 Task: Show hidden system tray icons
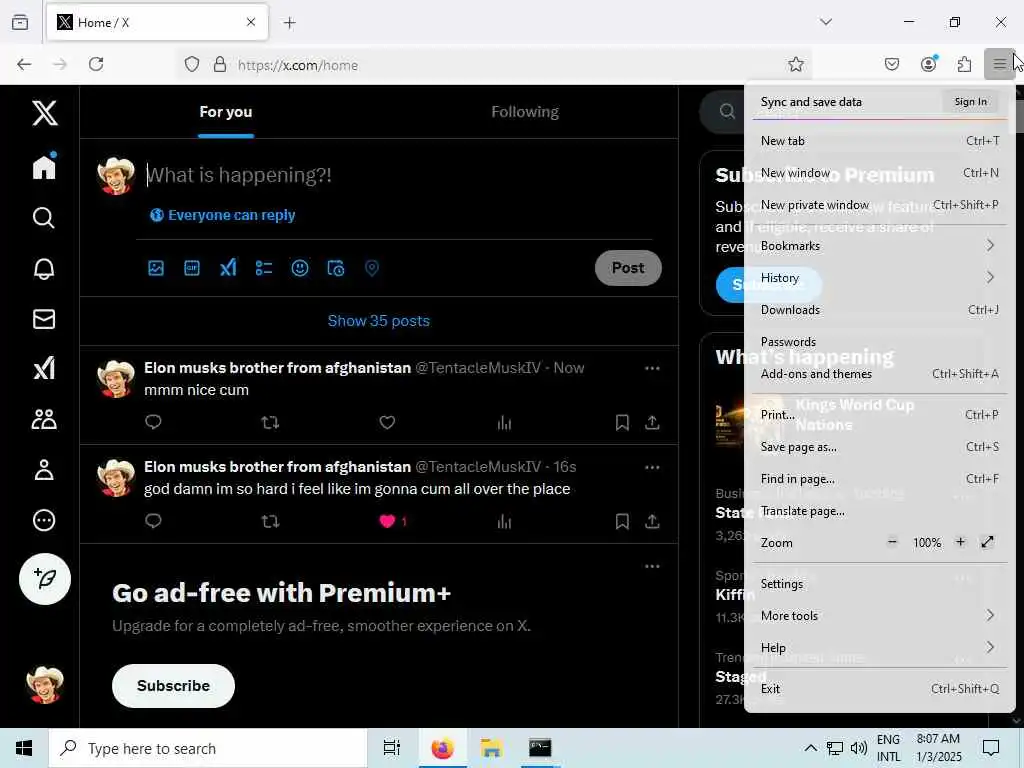click(x=810, y=748)
